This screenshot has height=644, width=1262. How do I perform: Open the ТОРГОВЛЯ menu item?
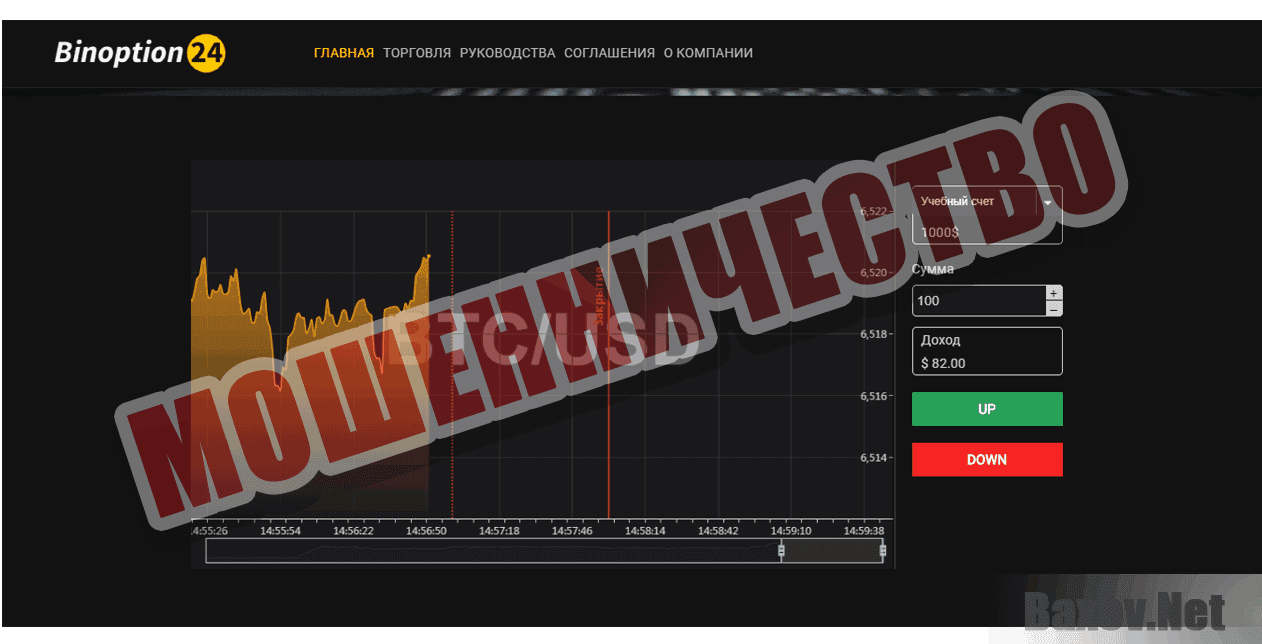point(416,52)
